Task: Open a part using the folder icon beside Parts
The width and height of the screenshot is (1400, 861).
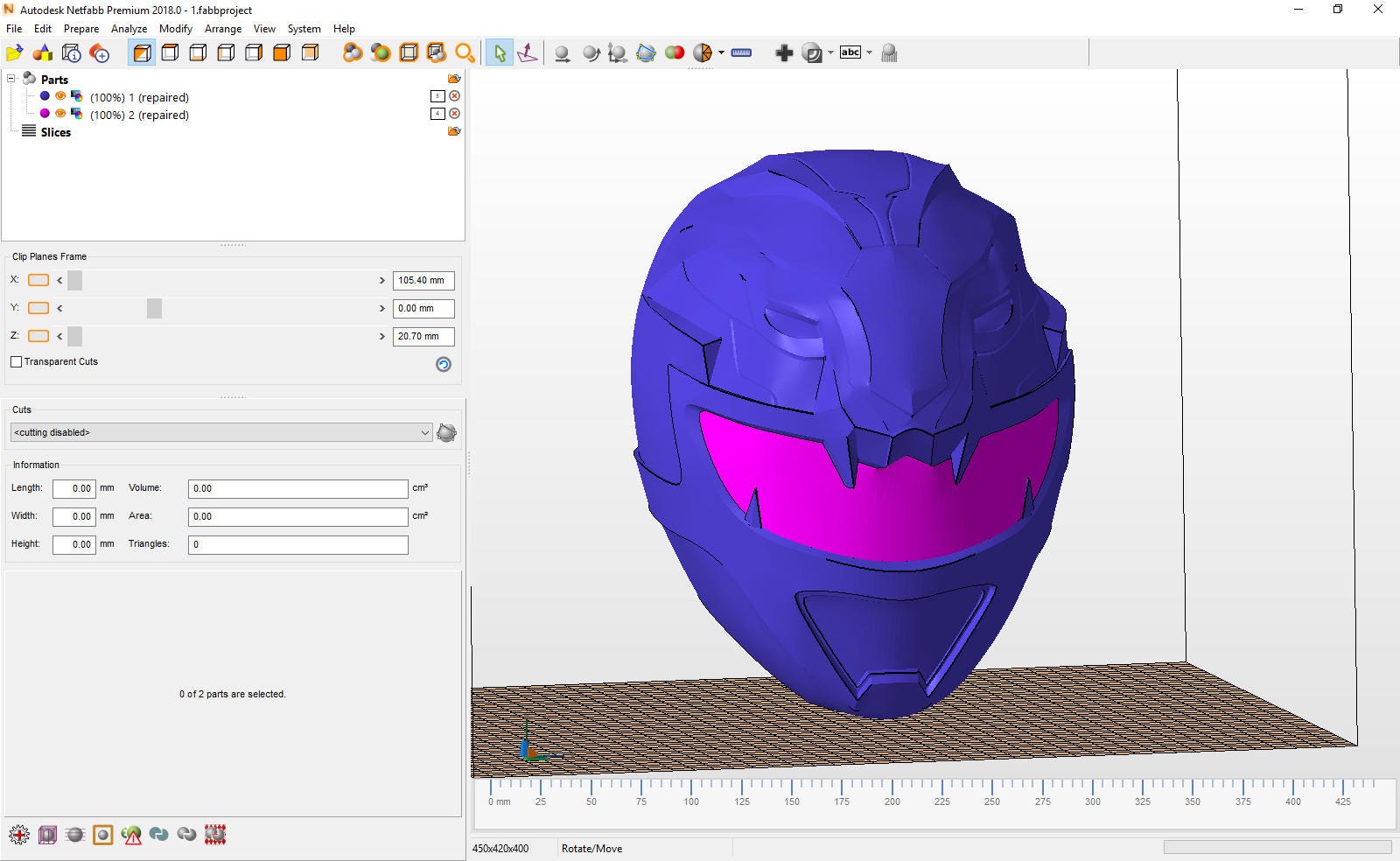Action: click(455, 79)
